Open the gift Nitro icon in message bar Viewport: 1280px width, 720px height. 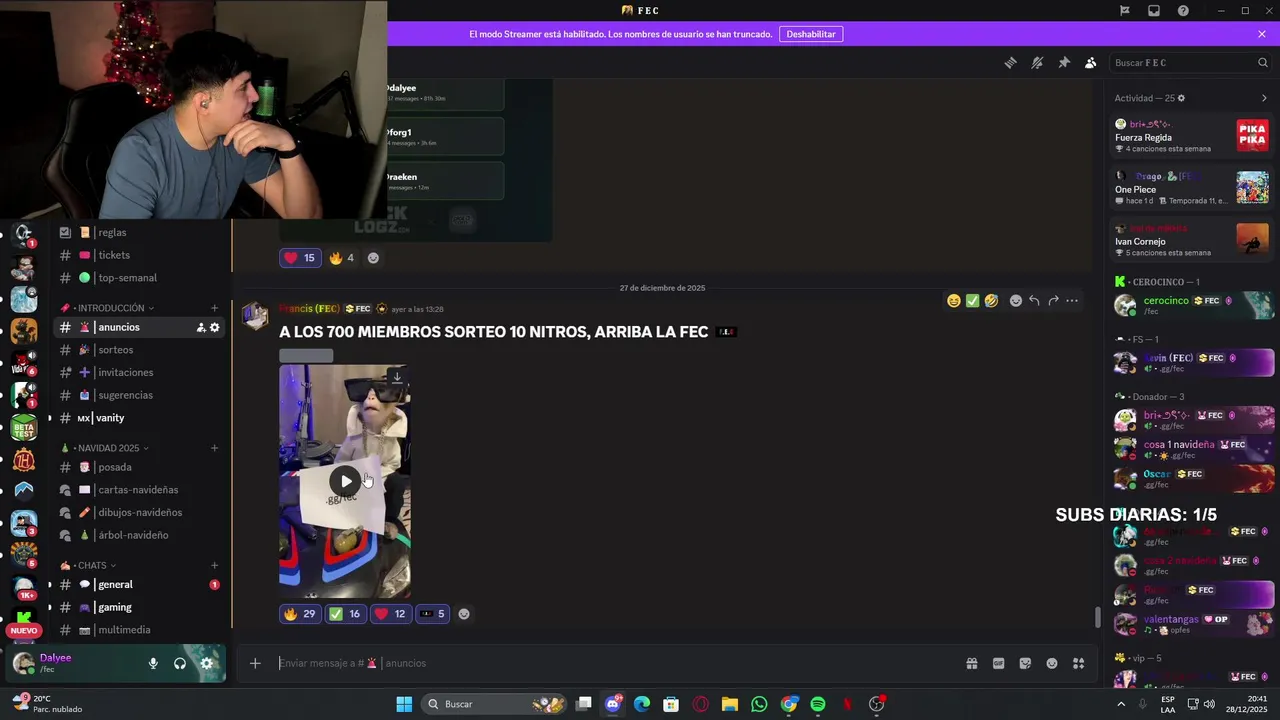[x=971, y=663]
